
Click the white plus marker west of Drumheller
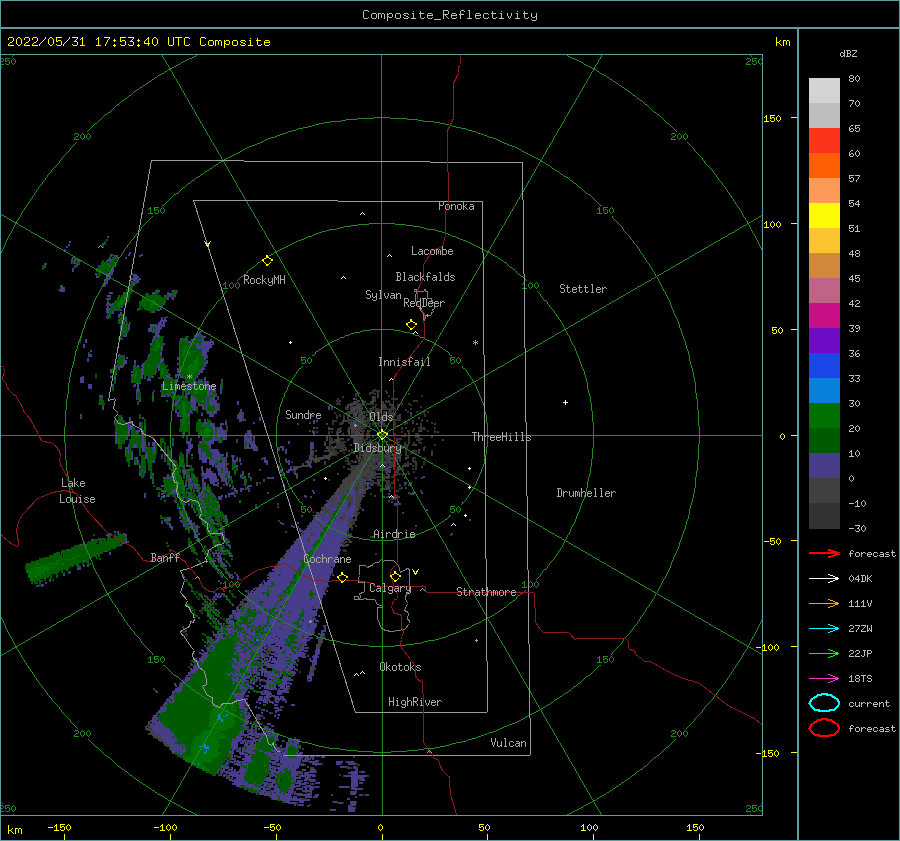(x=565, y=402)
